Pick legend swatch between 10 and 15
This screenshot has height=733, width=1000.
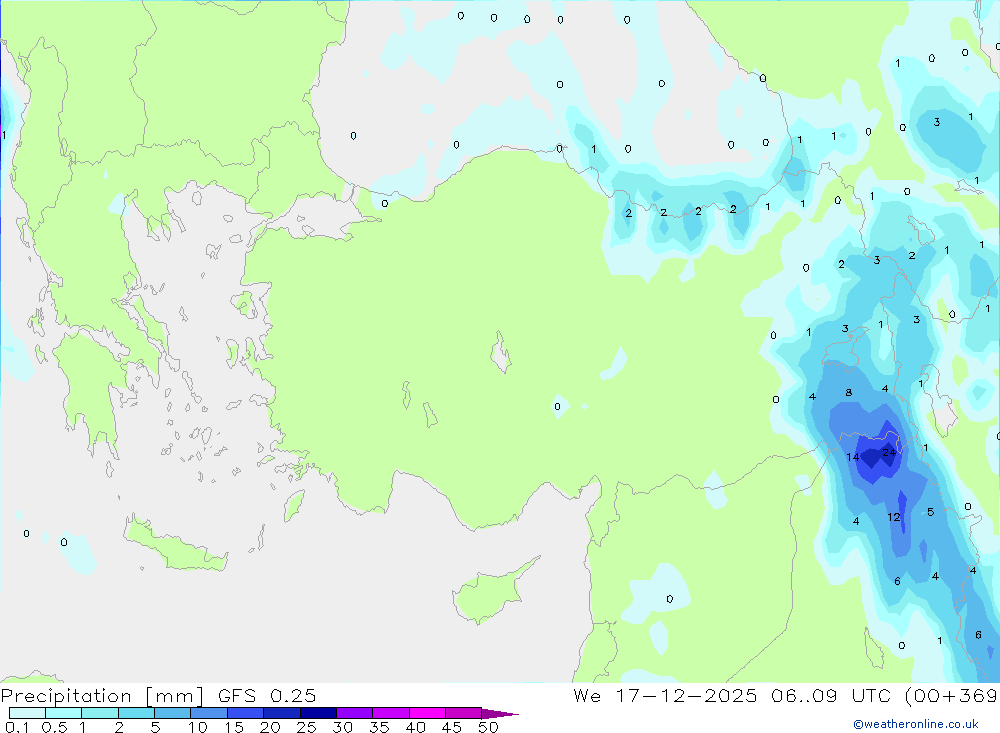pyautogui.click(x=209, y=713)
